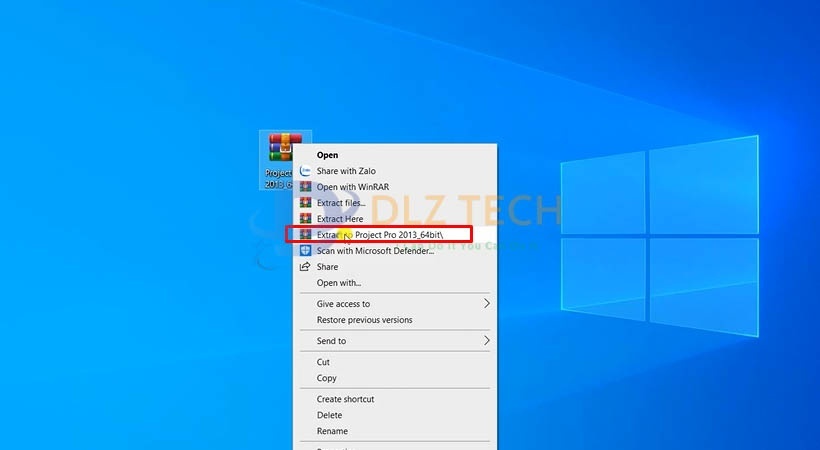Click the Defender shield icon
This screenshot has width=820, height=450.
point(305,251)
